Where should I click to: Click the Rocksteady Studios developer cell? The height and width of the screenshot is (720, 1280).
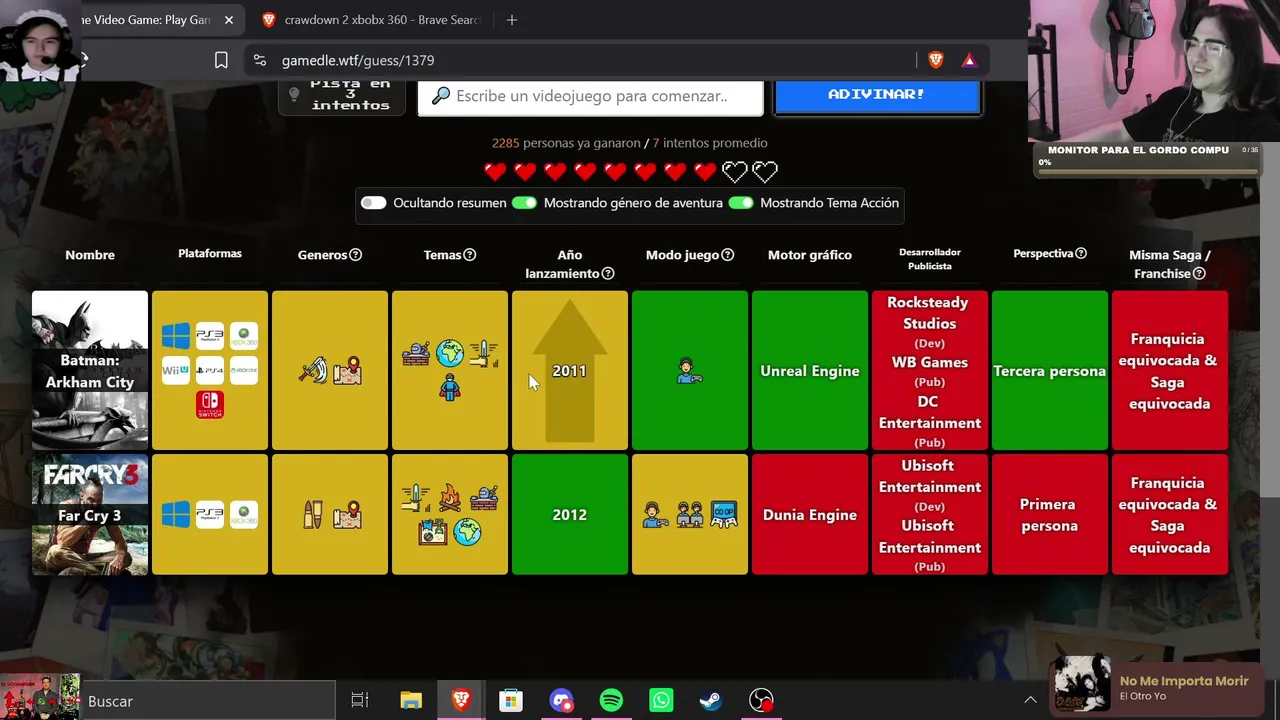click(x=930, y=370)
